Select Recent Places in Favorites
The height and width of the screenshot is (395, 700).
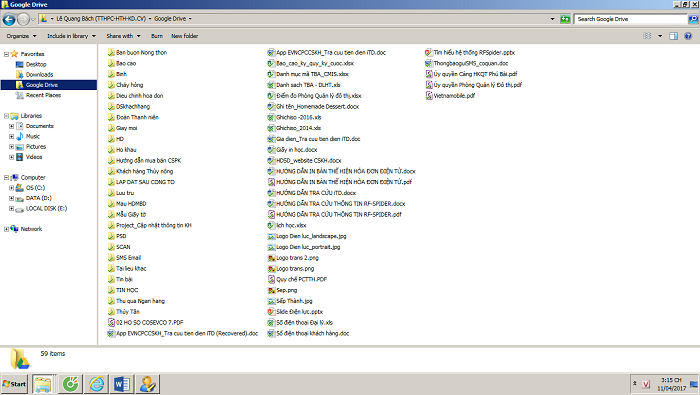(43, 95)
